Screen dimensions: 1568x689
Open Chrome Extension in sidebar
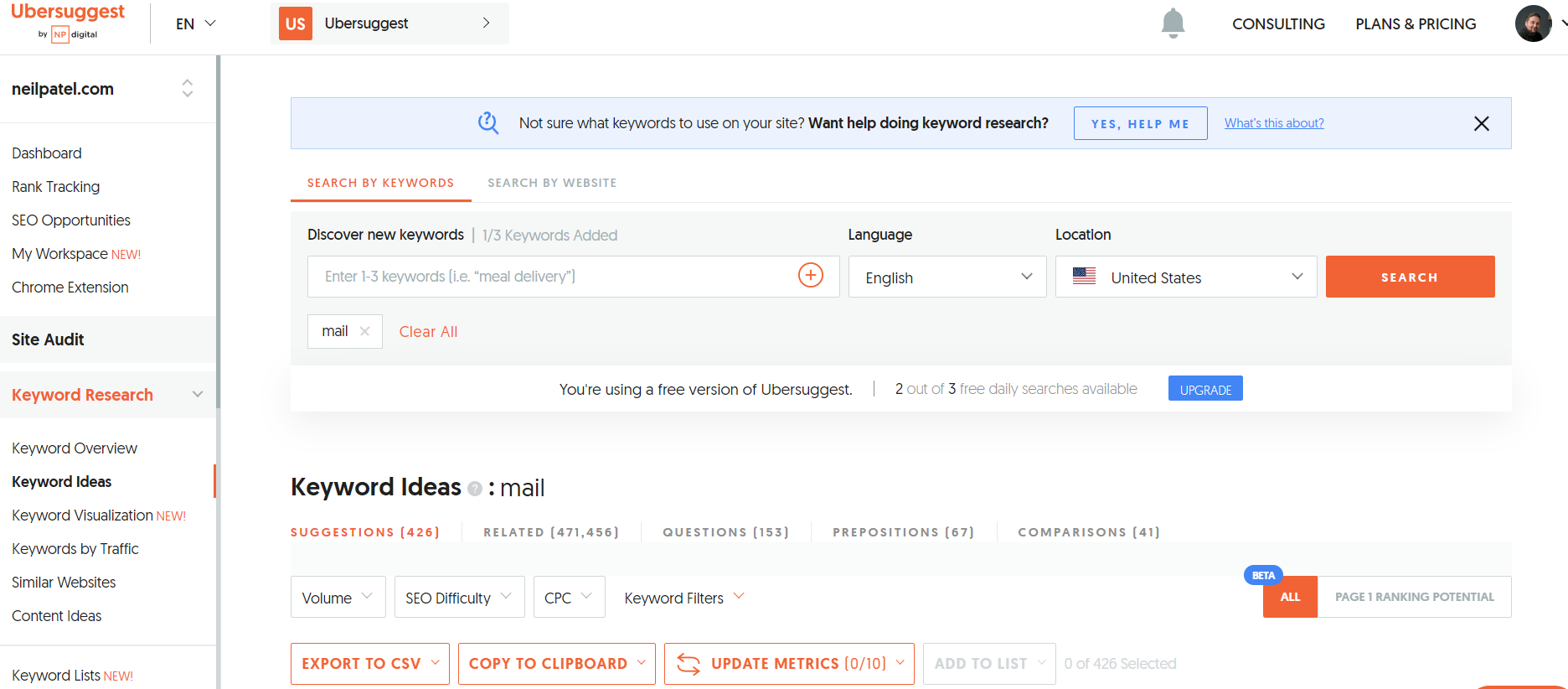point(70,288)
